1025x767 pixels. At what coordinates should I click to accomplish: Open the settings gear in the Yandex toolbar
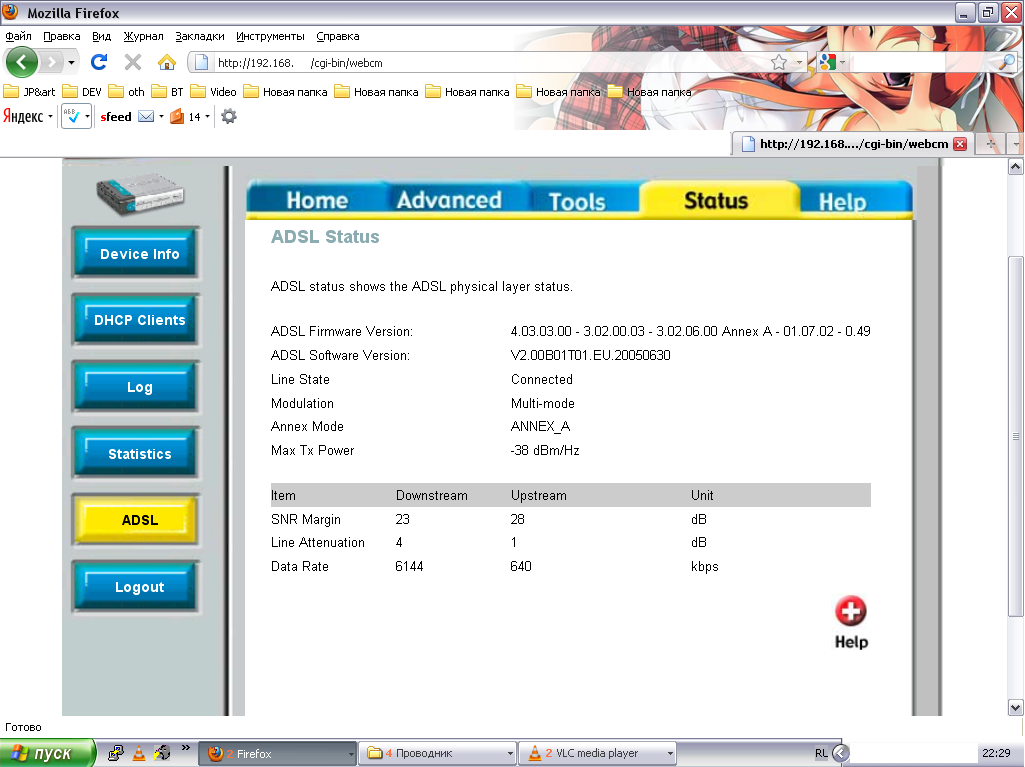pyautogui.click(x=229, y=116)
